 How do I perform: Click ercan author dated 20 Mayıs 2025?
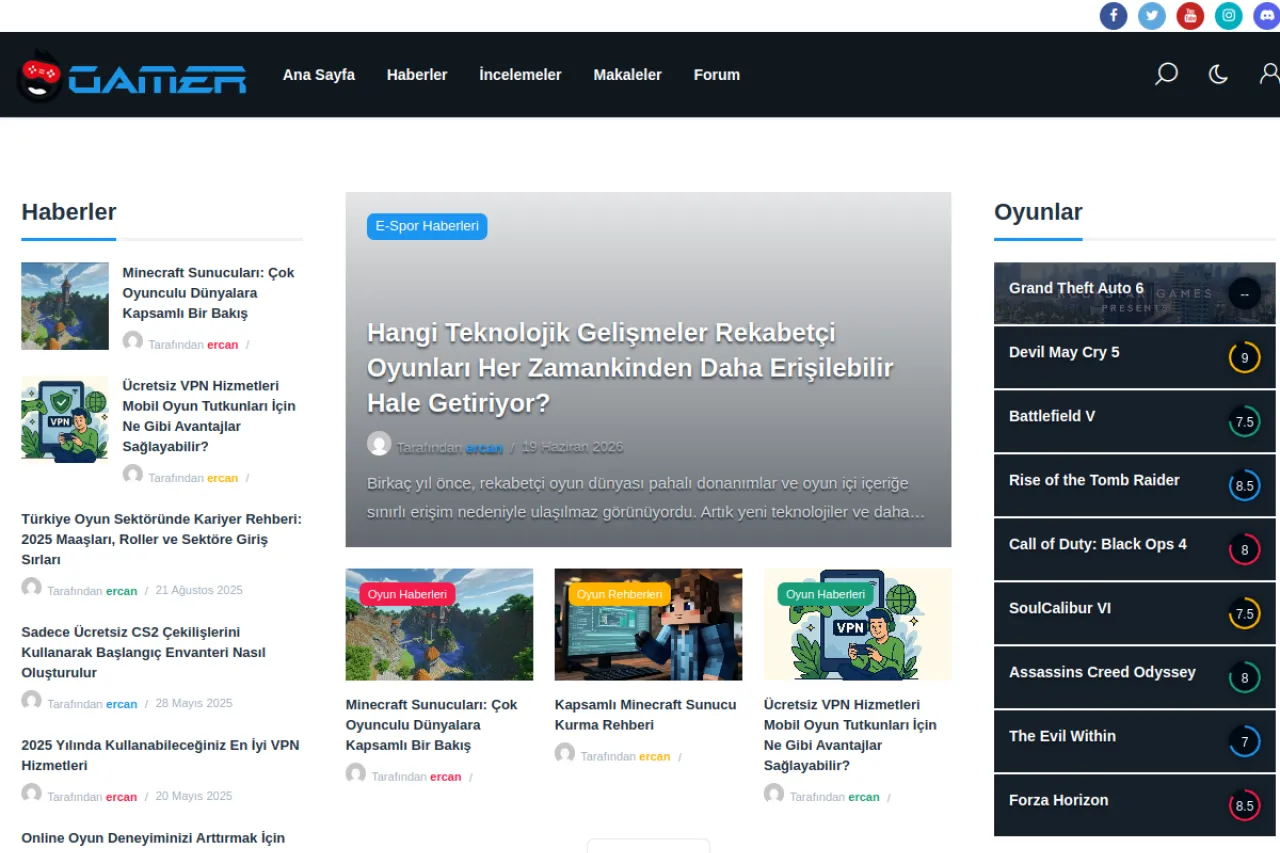click(x=121, y=797)
